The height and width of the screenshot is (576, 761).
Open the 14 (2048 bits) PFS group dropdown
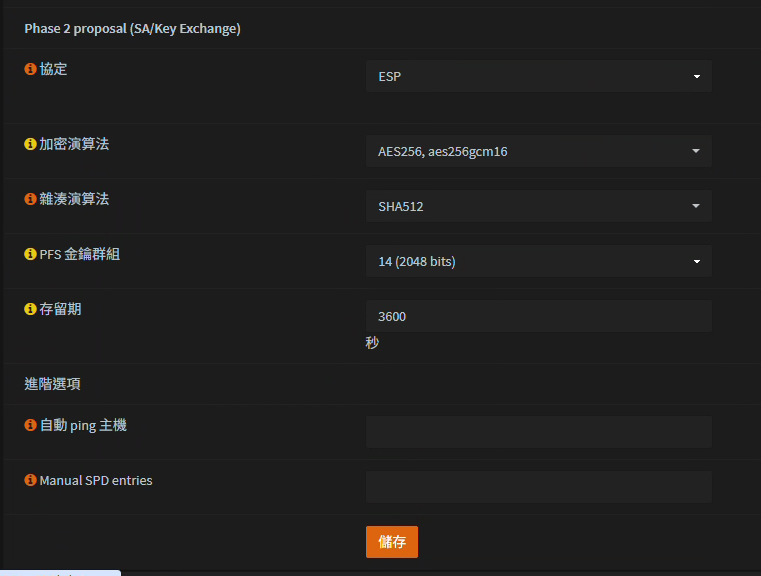coord(539,261)
